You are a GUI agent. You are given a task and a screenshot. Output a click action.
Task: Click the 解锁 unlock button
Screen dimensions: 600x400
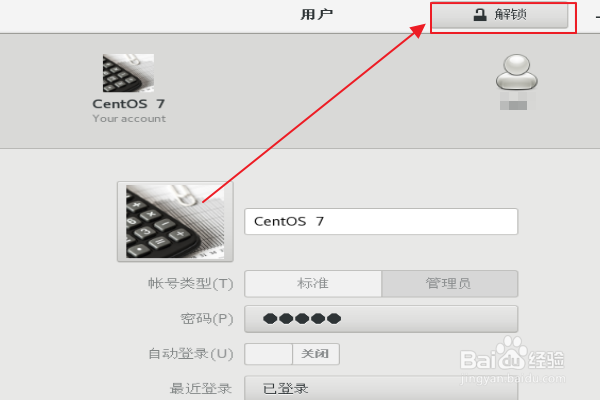500,15
